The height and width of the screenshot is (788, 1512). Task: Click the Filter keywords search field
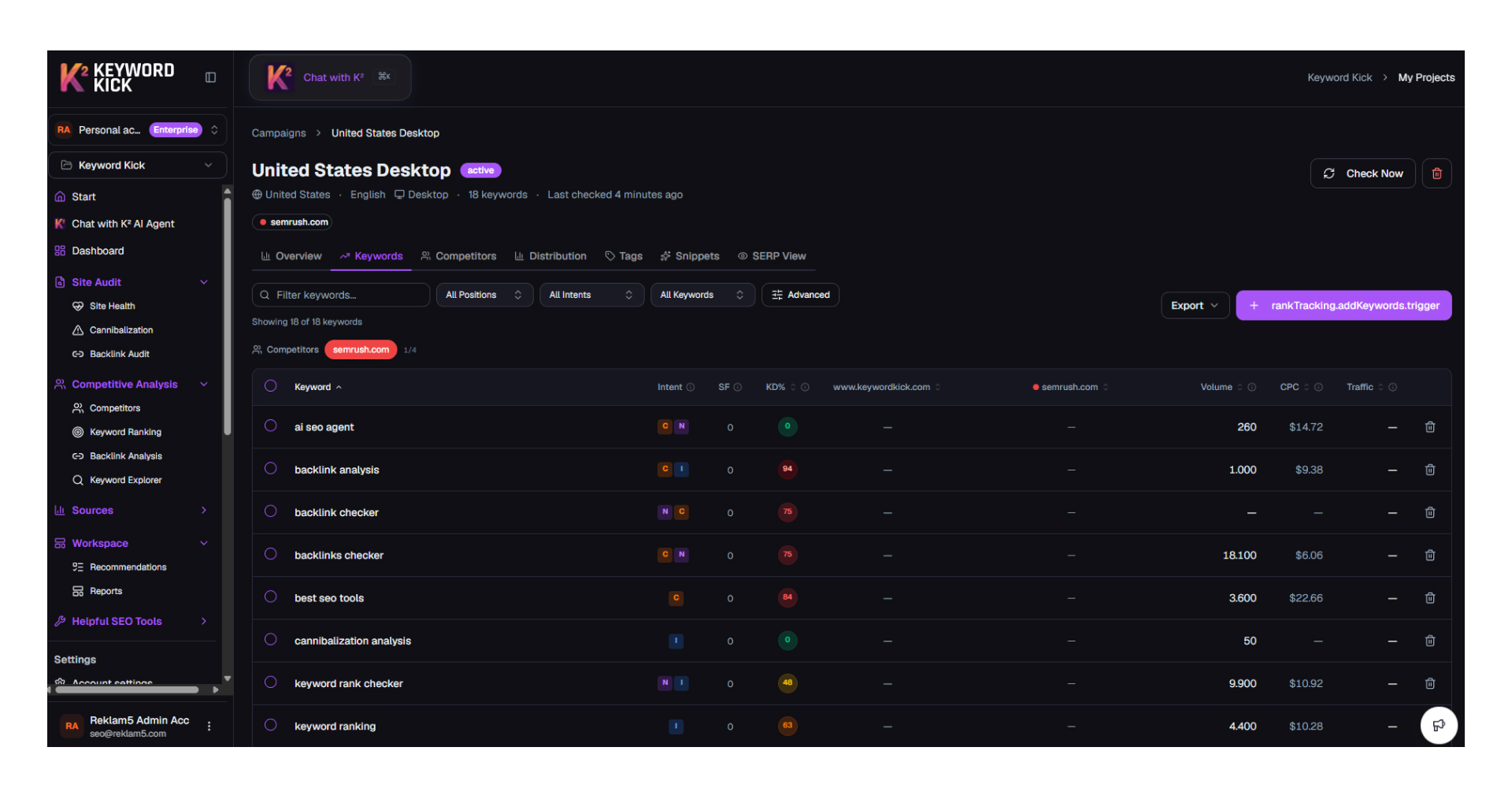(341, 295)
